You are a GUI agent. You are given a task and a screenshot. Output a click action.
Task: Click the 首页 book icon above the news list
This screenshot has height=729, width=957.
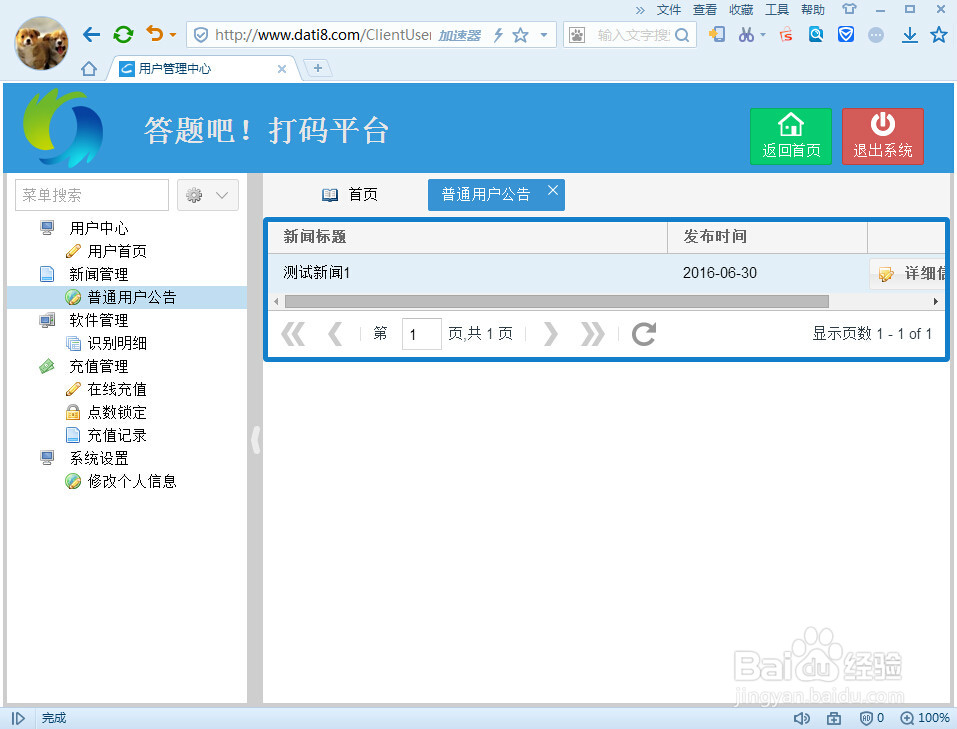[330, 194]
